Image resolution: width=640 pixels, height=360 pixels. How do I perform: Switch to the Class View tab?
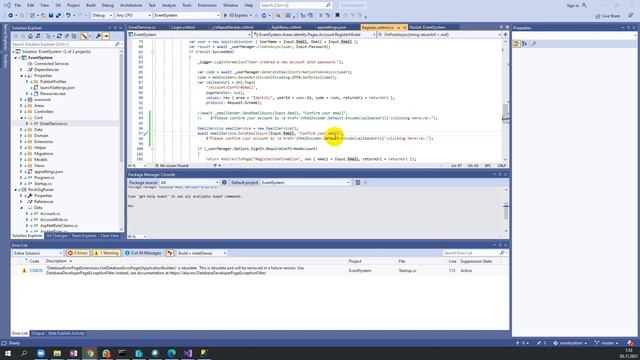[109, 236]
